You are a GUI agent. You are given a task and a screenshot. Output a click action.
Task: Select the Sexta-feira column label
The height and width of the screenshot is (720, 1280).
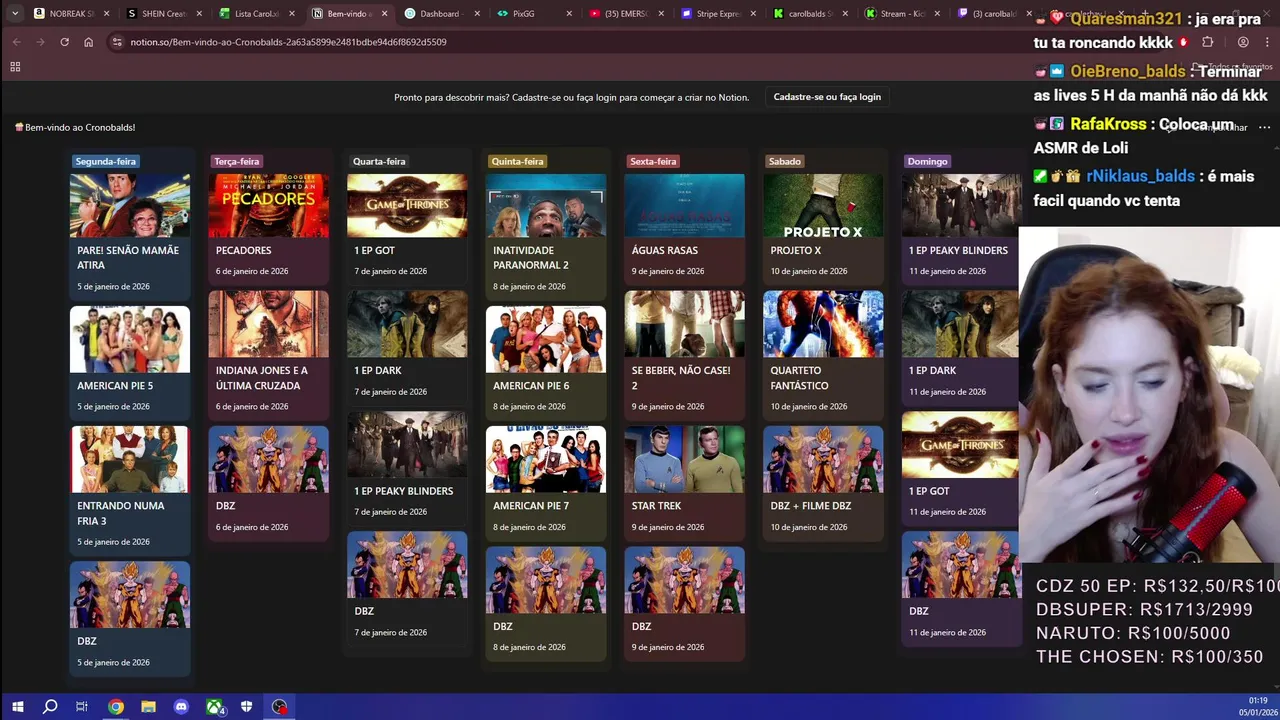(653, 161)
